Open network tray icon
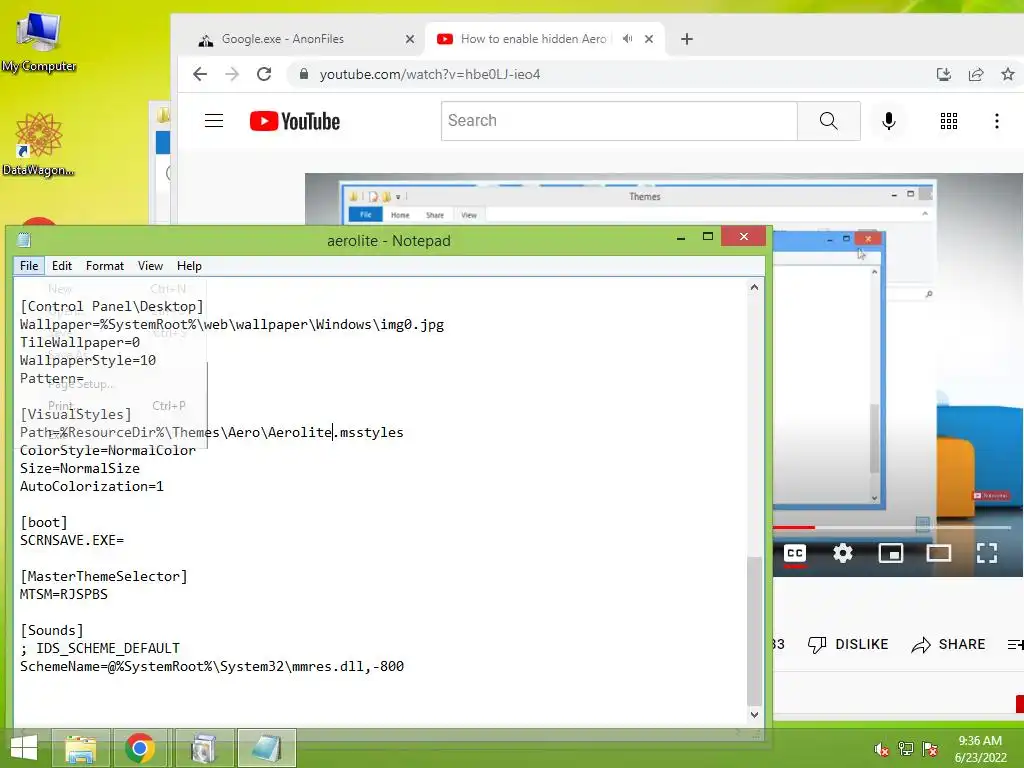 (906, 749)
